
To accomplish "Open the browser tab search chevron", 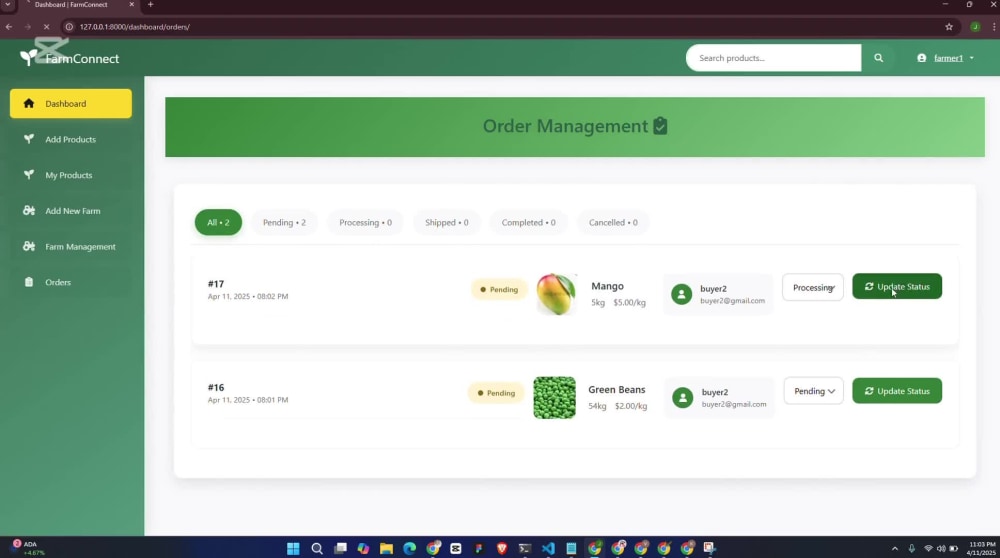I will [8, 4].
